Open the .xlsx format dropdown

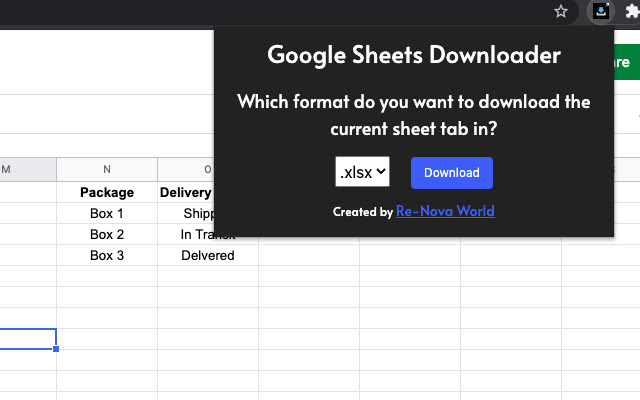[x=362, y=172]
